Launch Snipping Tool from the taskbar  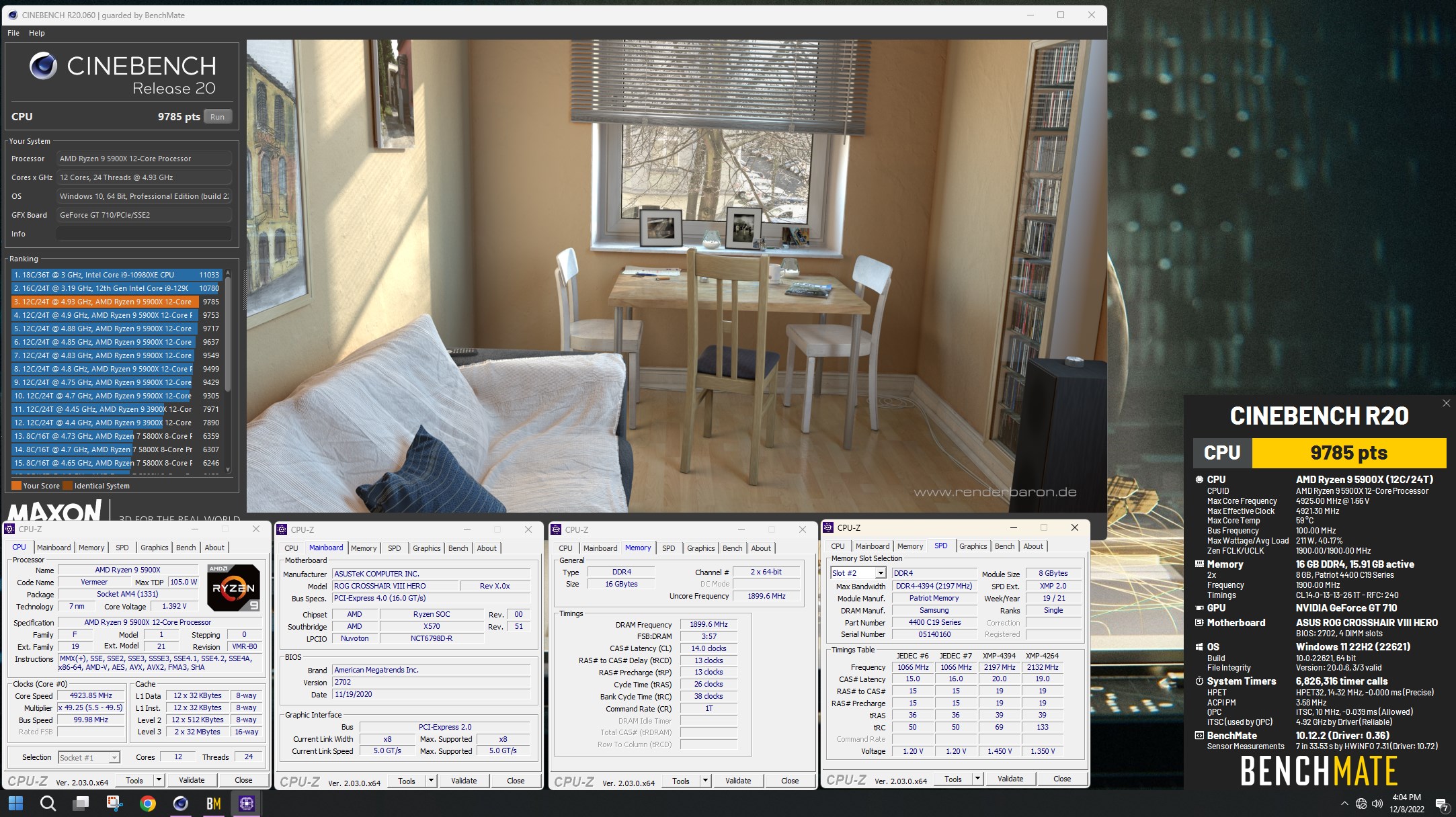click(114, 803)
